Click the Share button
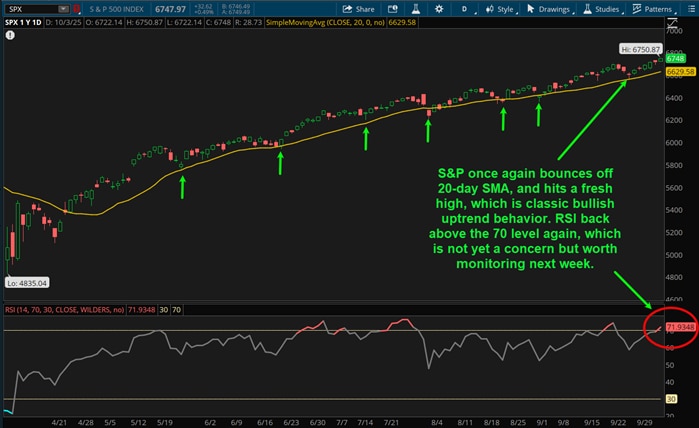The width and height of the screenshot is (699, 428). point(364,9)
